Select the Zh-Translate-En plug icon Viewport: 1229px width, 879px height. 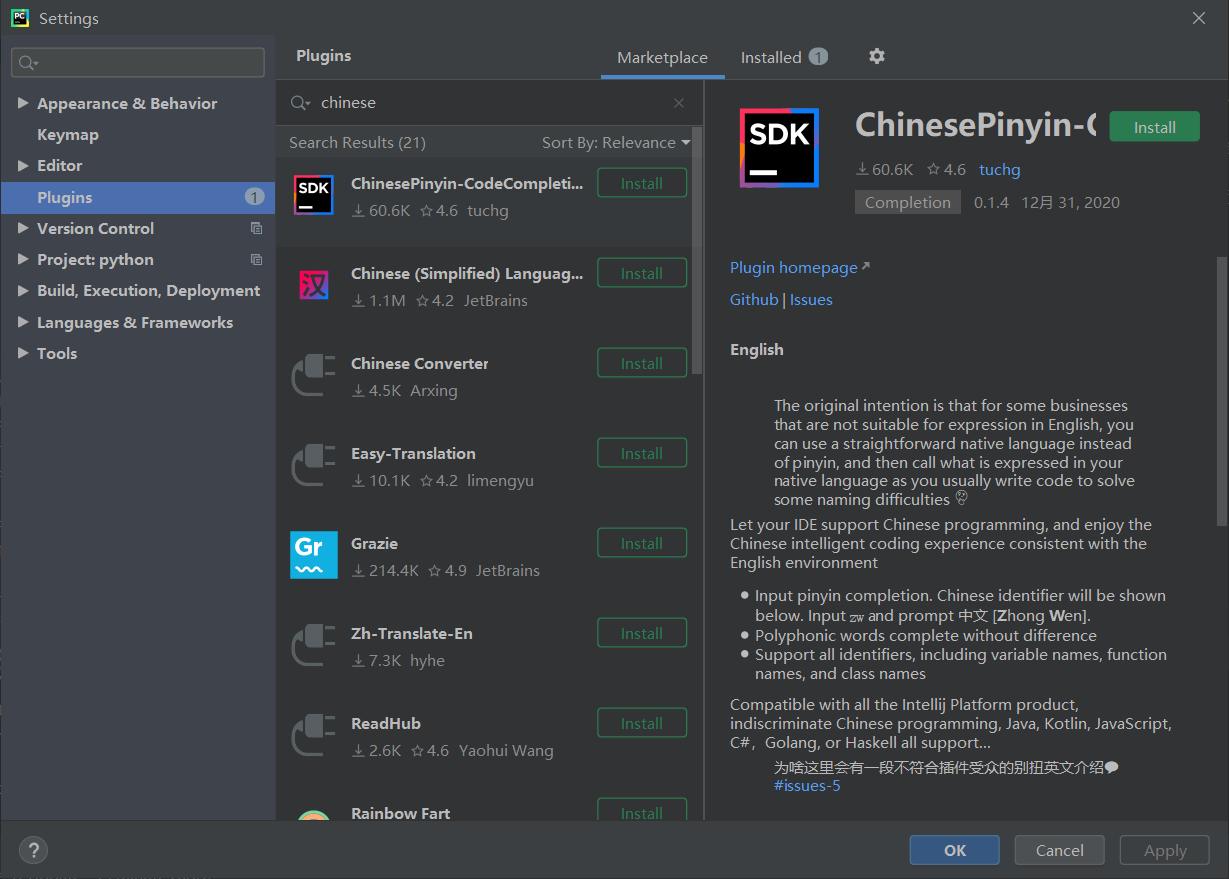(x=314, y=645)
